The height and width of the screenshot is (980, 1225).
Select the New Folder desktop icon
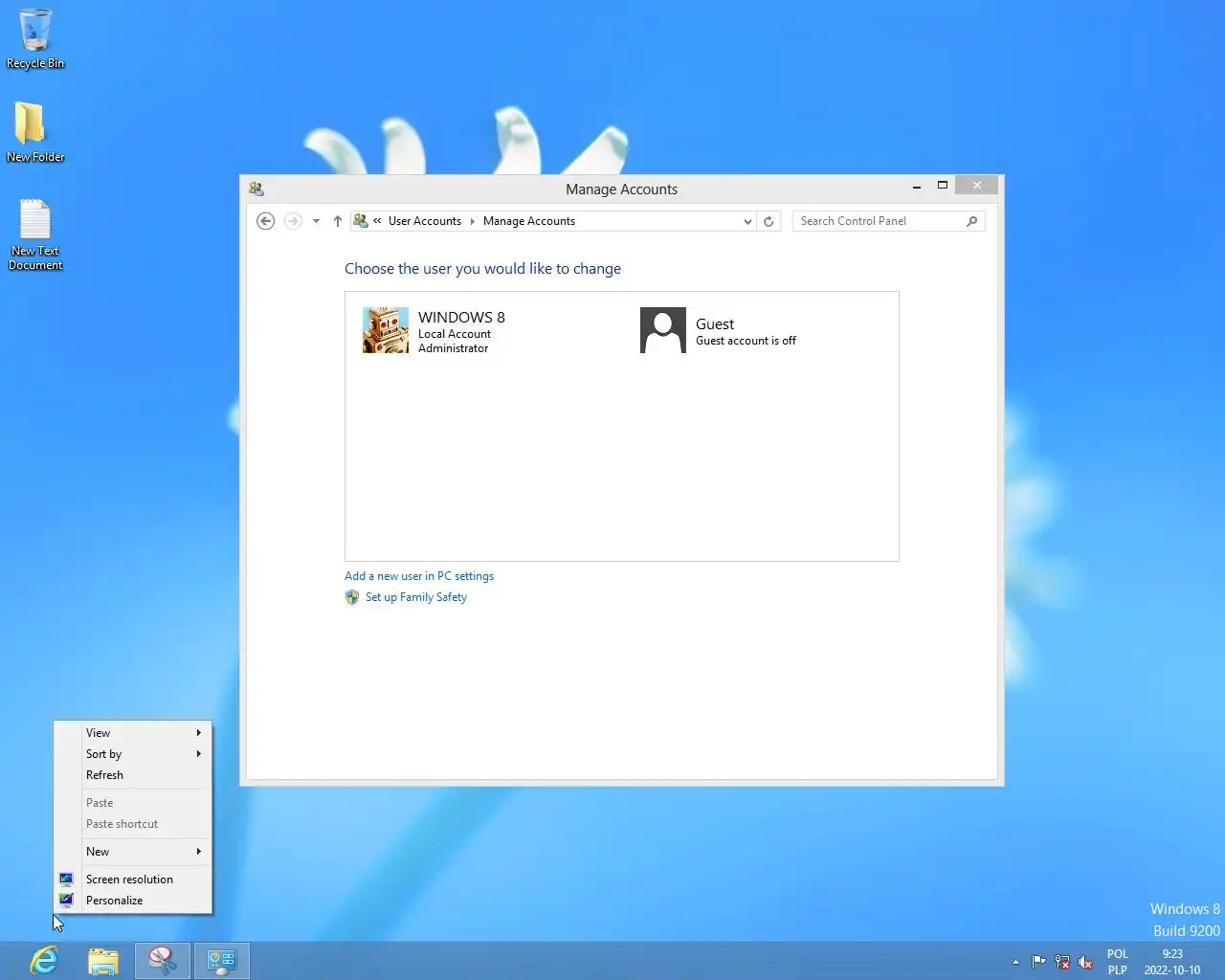pyautogui.click(x=35, y=132)
